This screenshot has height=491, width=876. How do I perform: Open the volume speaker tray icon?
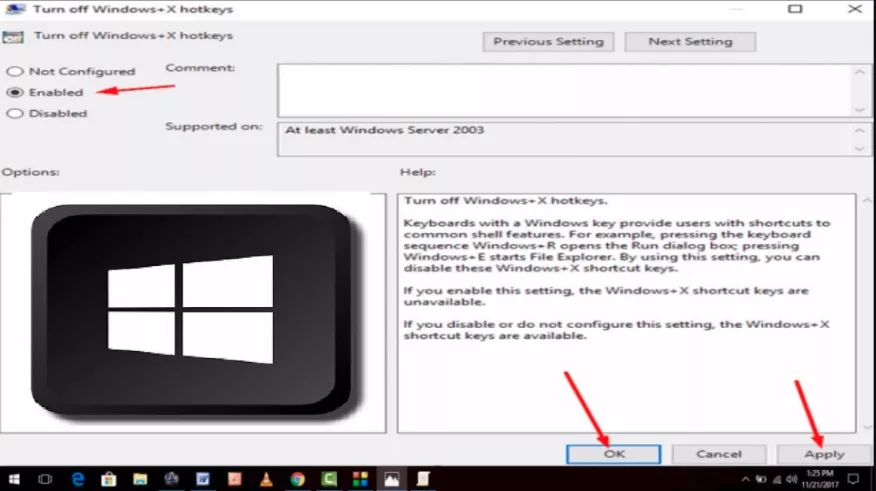(x=792, y=479)
